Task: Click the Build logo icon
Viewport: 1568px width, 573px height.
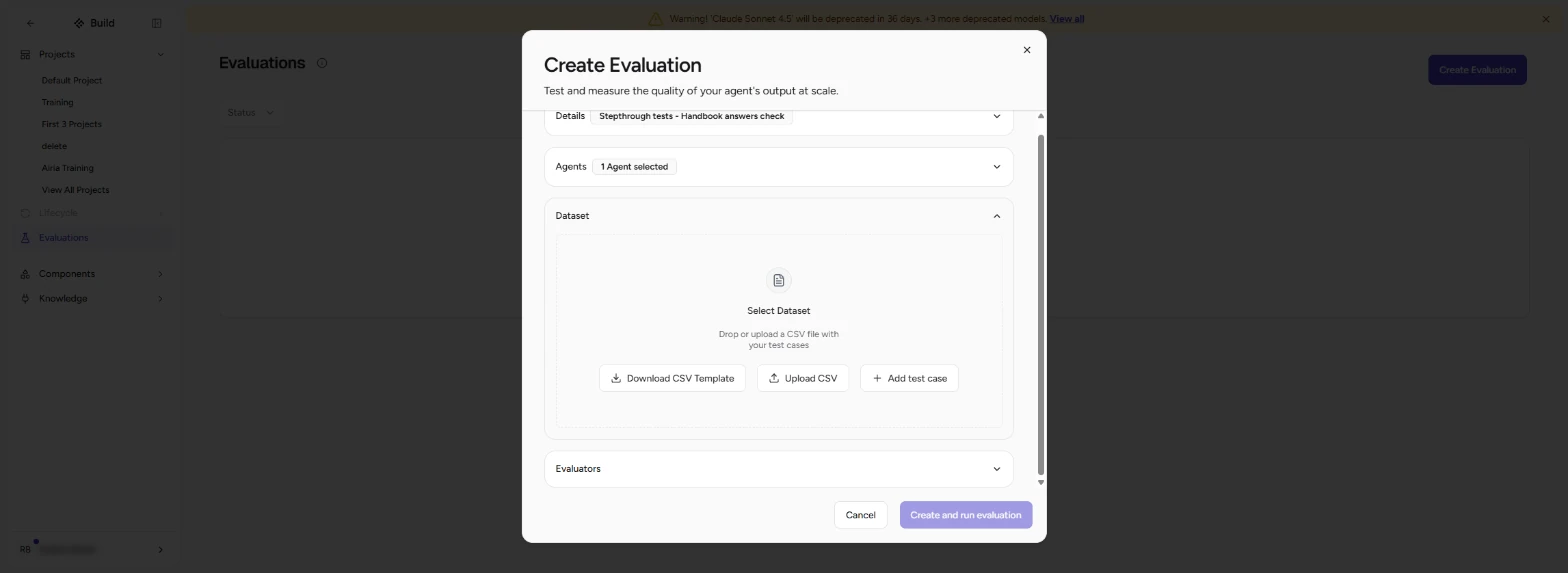Action: [x=79, y=23]
